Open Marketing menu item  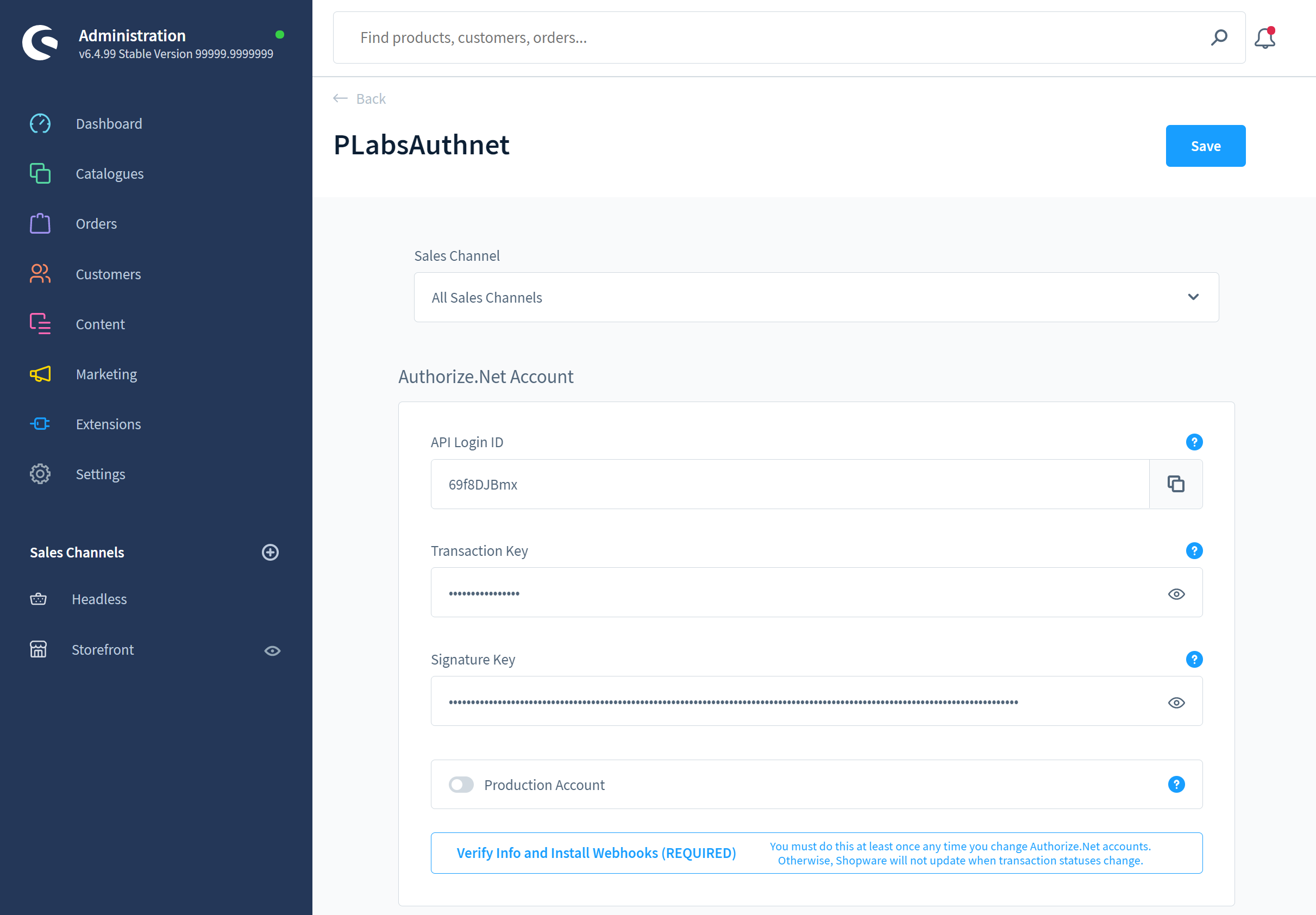click(106, 374)
